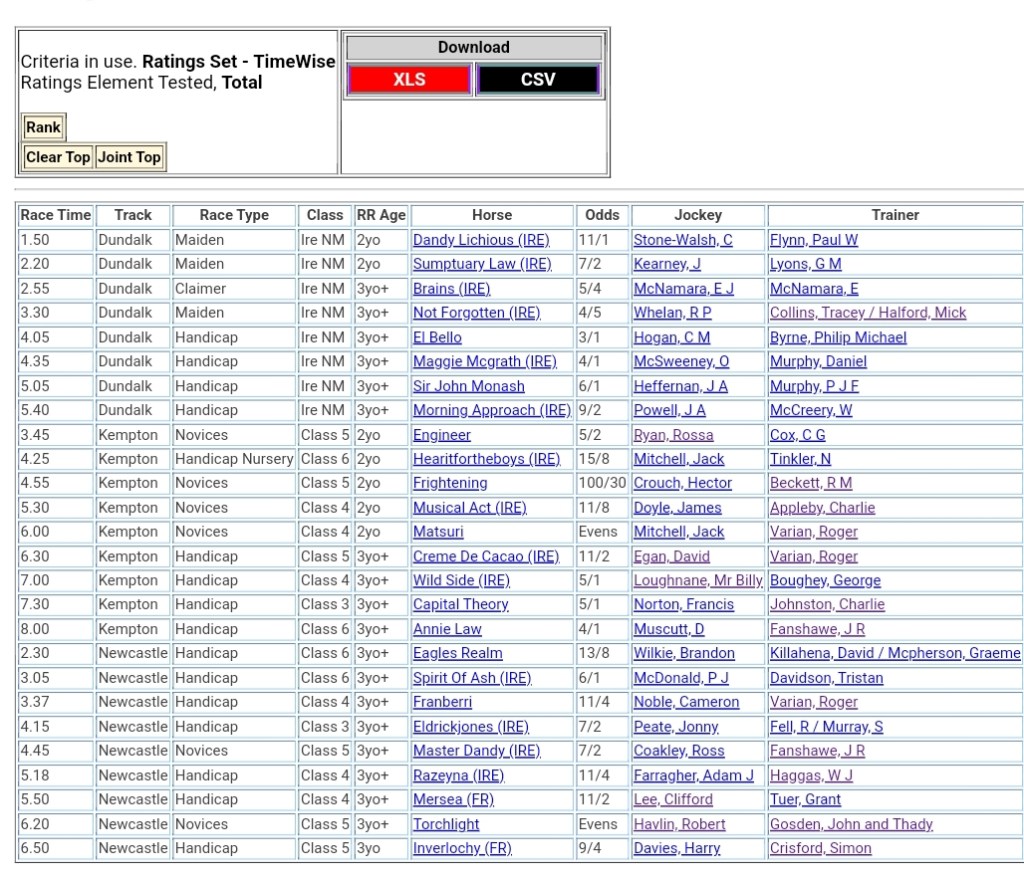Open horse Not Forgotten (IRE)
The image size is (1024, 881).
[x=476, y=313]
